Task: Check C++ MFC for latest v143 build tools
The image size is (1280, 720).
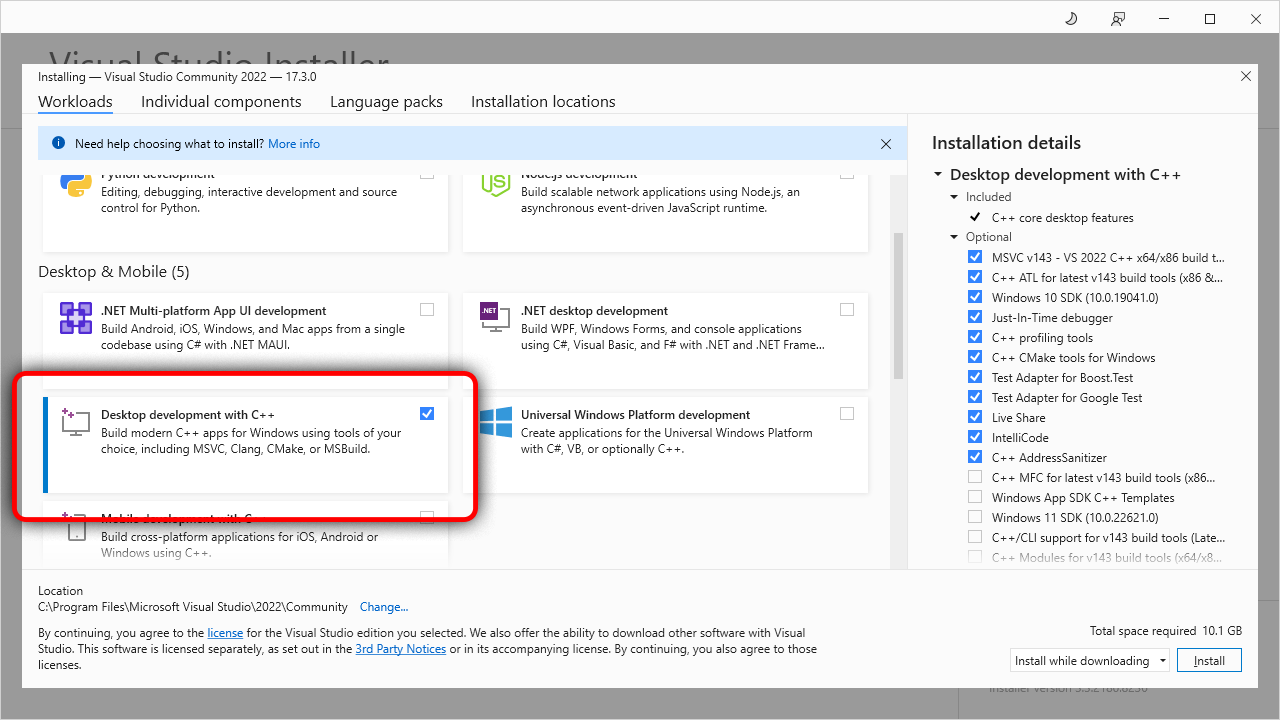Action: (x=975, y=477)
